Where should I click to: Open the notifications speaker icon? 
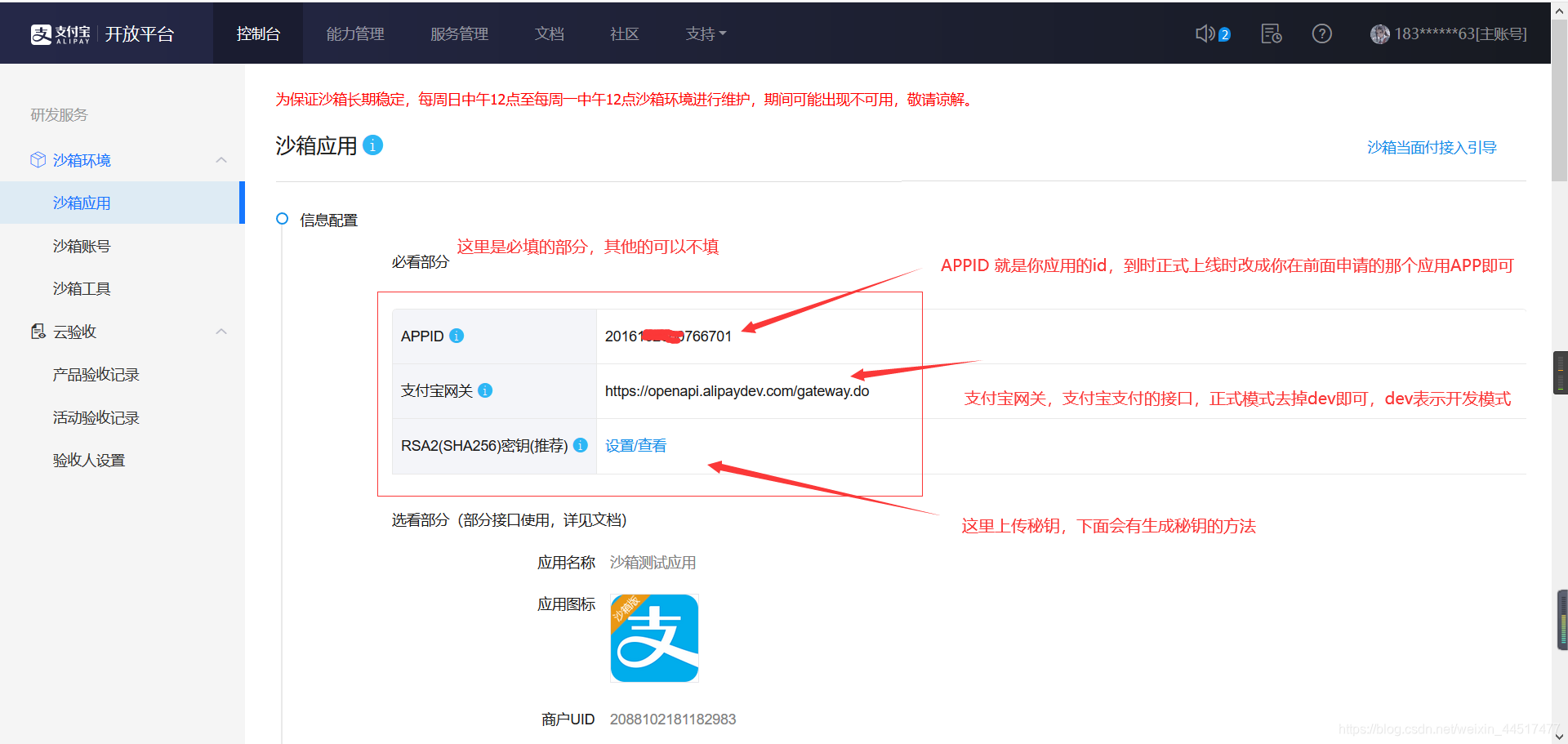click(x=1205, y=33)
